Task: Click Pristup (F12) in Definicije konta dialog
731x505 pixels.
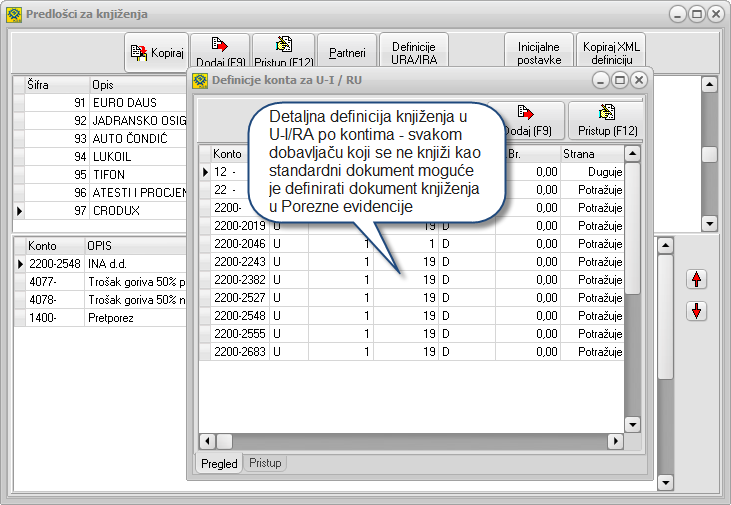Action: point(608,120)
